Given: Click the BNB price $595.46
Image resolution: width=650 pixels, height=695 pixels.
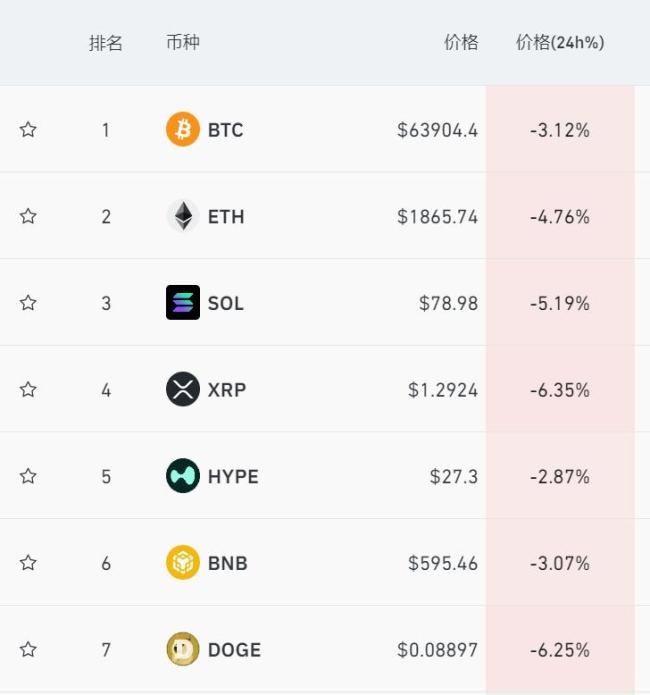Looking at the screenshot, I should coord(443,563).
